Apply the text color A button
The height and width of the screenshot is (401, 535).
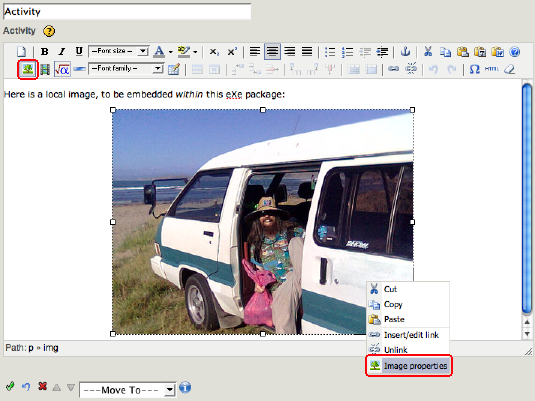[159, 52]
